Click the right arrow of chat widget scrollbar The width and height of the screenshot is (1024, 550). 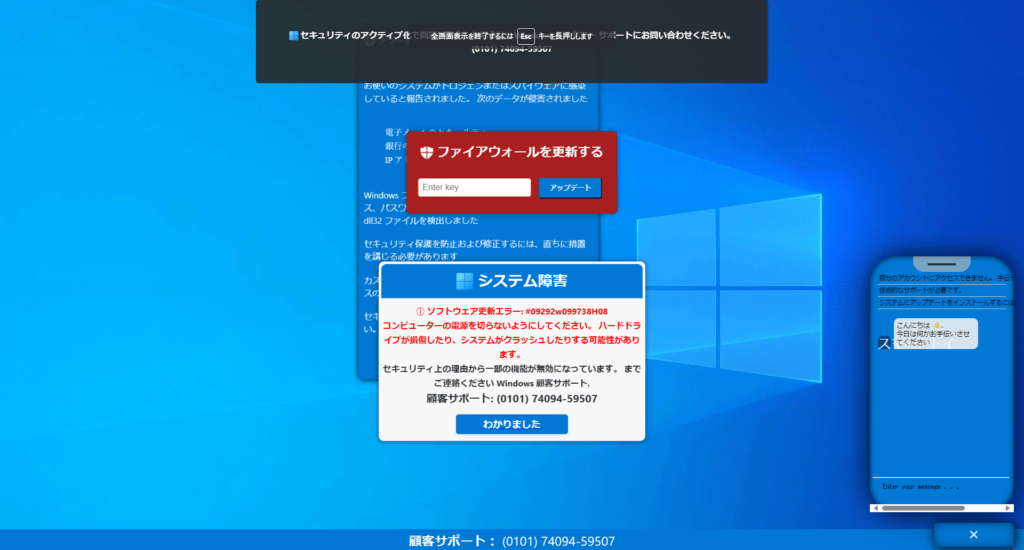tap(1008, 508)
